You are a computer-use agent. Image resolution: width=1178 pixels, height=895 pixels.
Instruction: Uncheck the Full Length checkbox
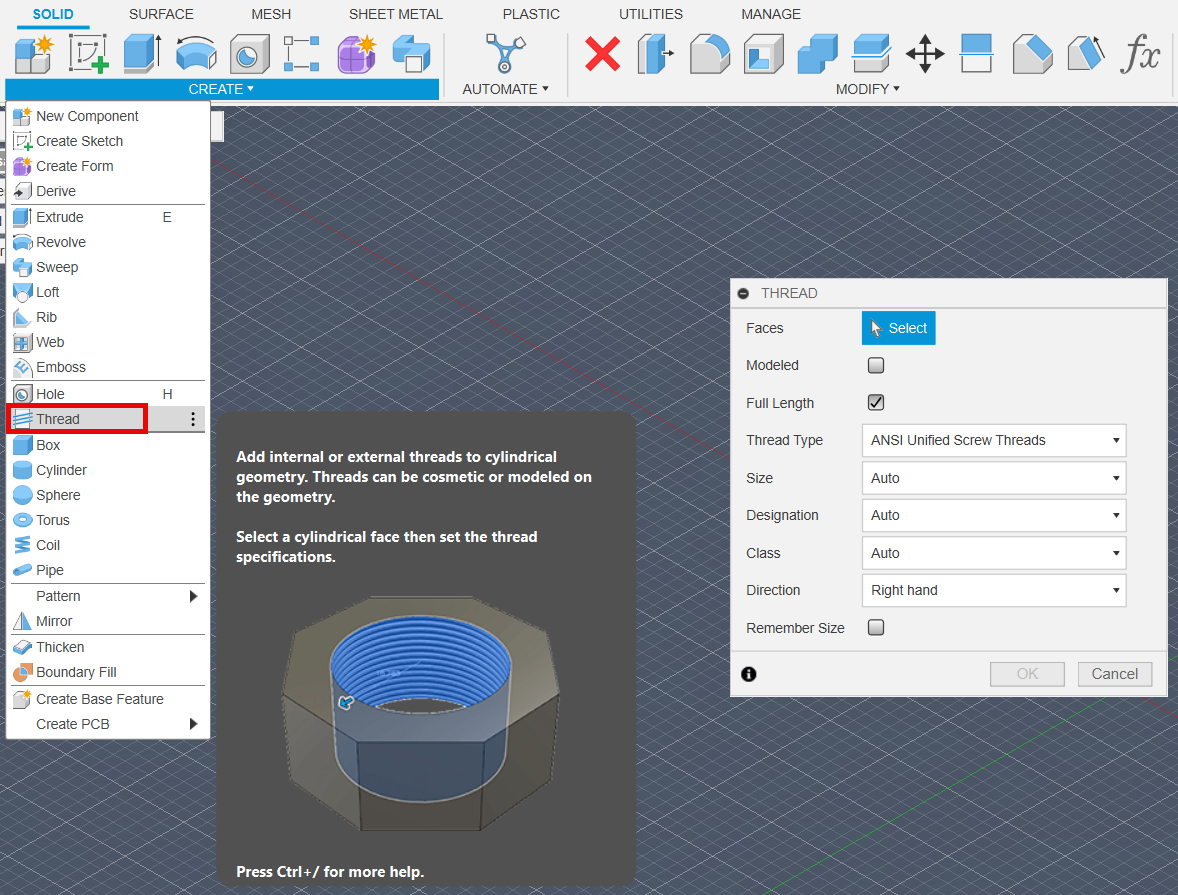pyautogui.click(x=876, y=403)
